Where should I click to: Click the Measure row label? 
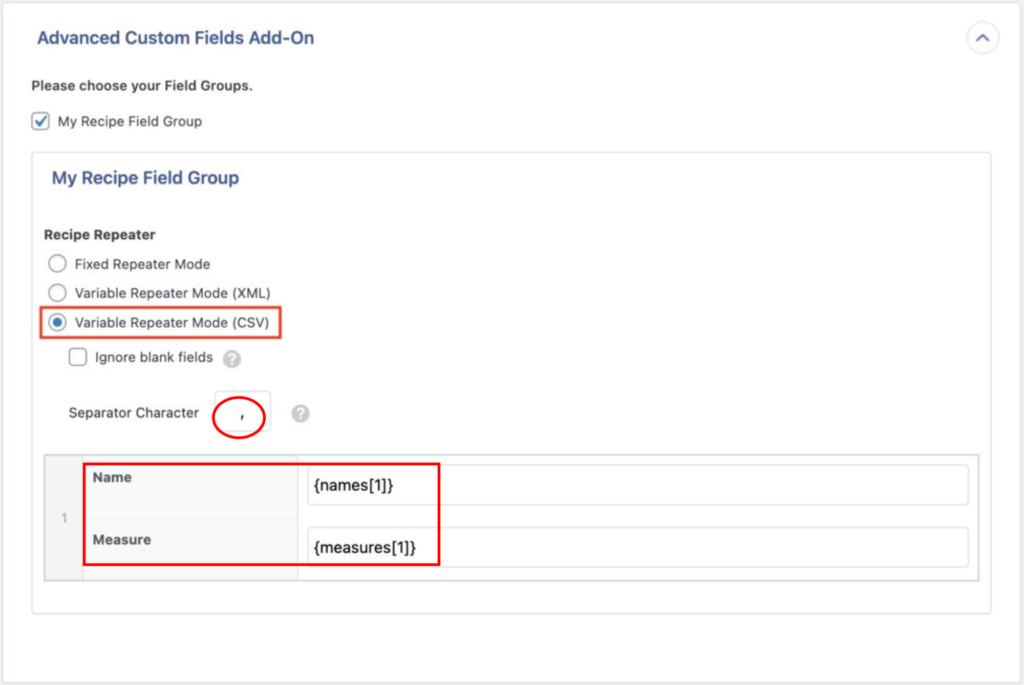click(x=121, y=539)
